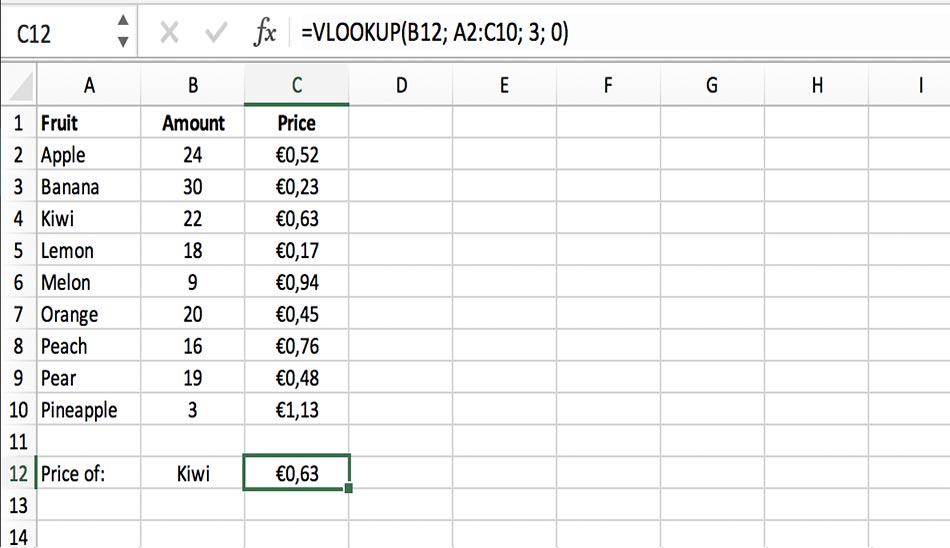Select column A header
Viewport: 950px width, 548px height.
[x=89, y=85]
